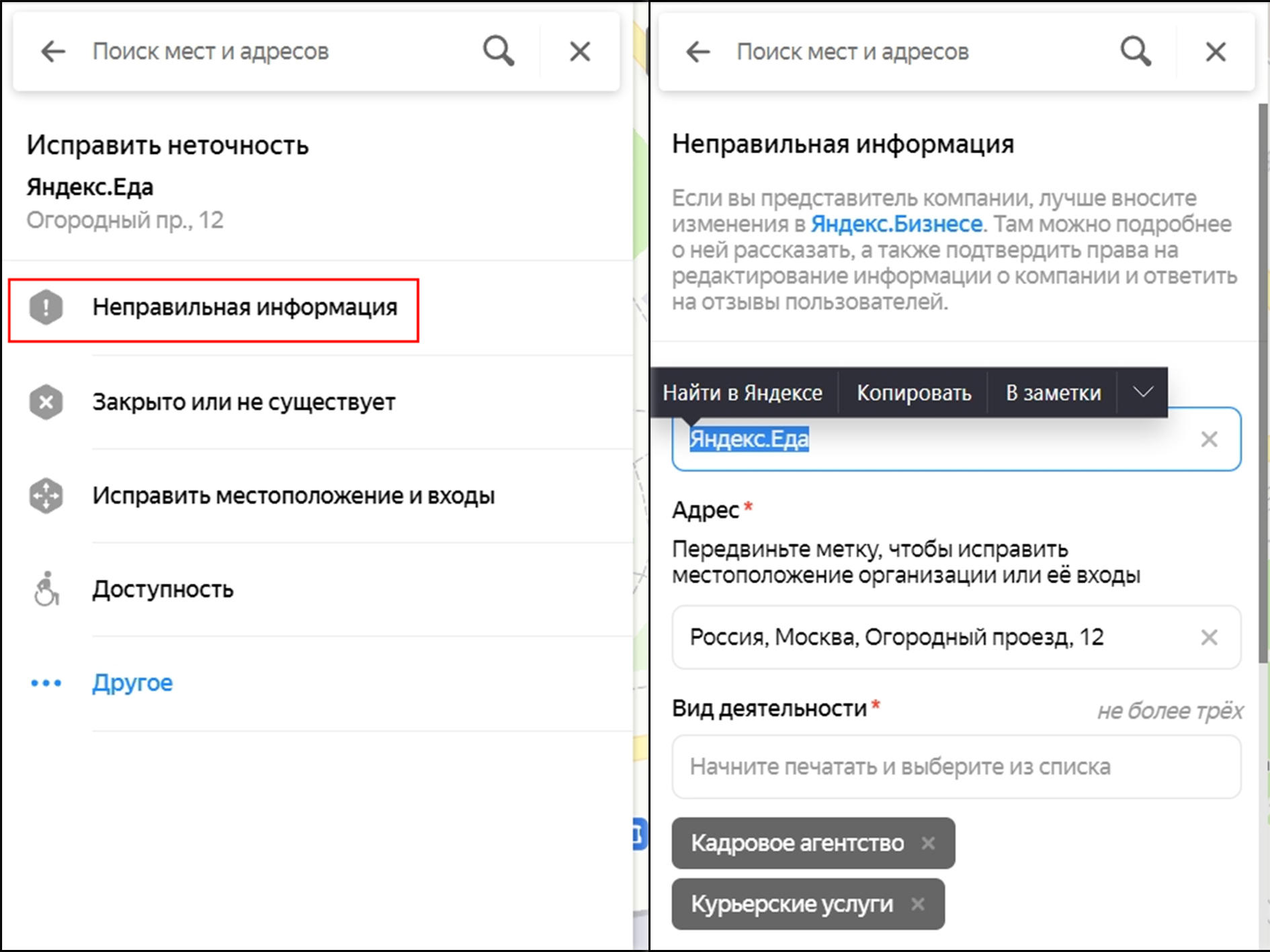This screenshot has width=1270, height=952.
Task: Click 'не более трёх' hint text
Action: pos(1169,711)
